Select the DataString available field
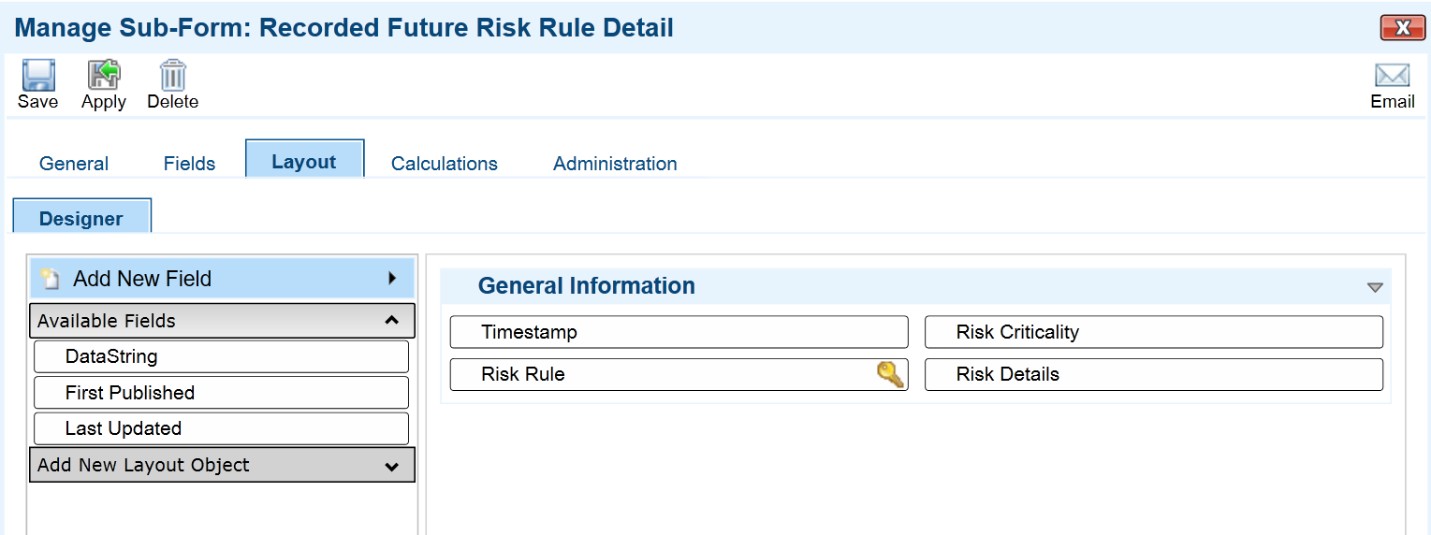 [x=221, y=356]
